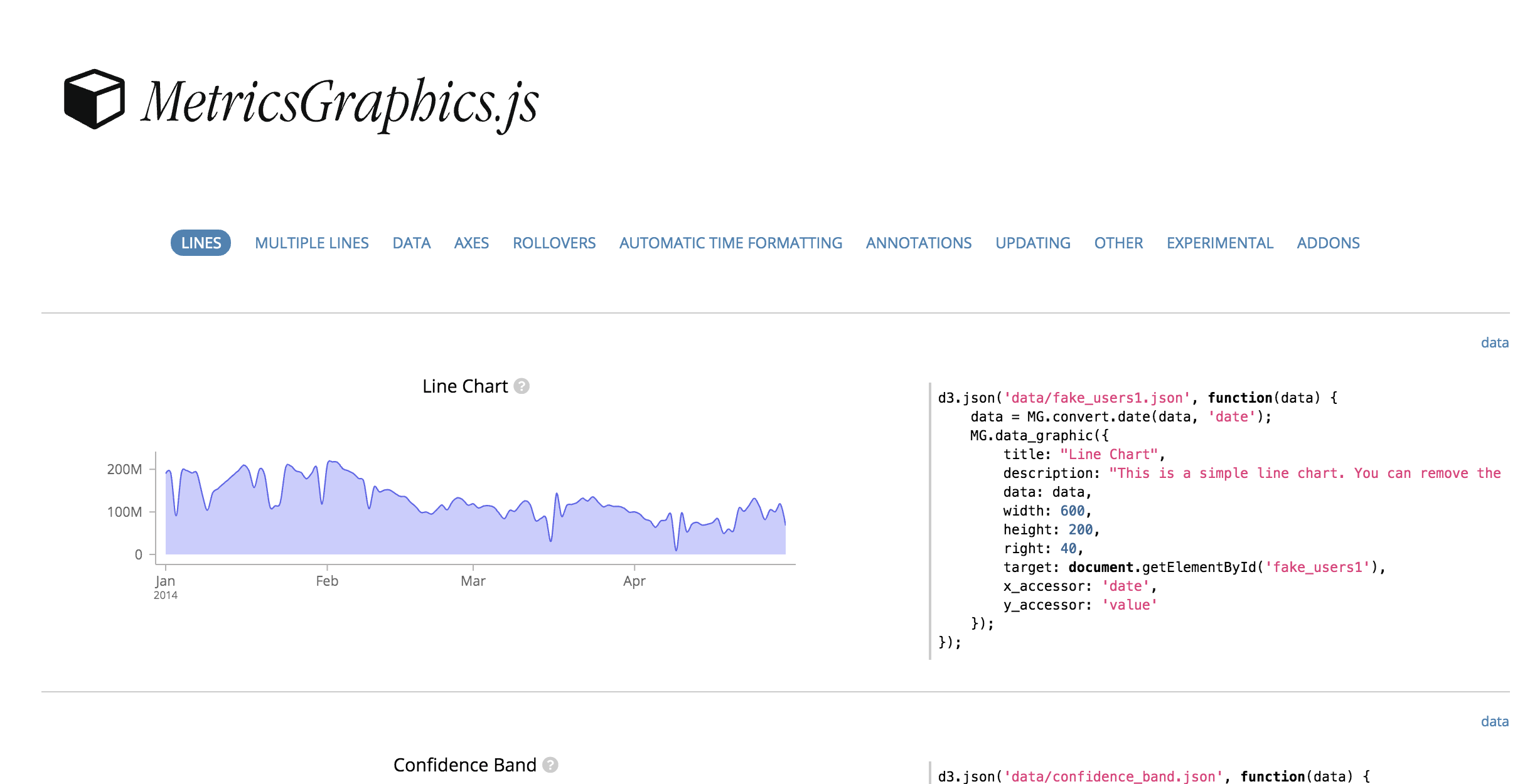This screenshot has height=784, width=1525.
Task: Click the 100M y-axis label
Action: click(124, 512)
